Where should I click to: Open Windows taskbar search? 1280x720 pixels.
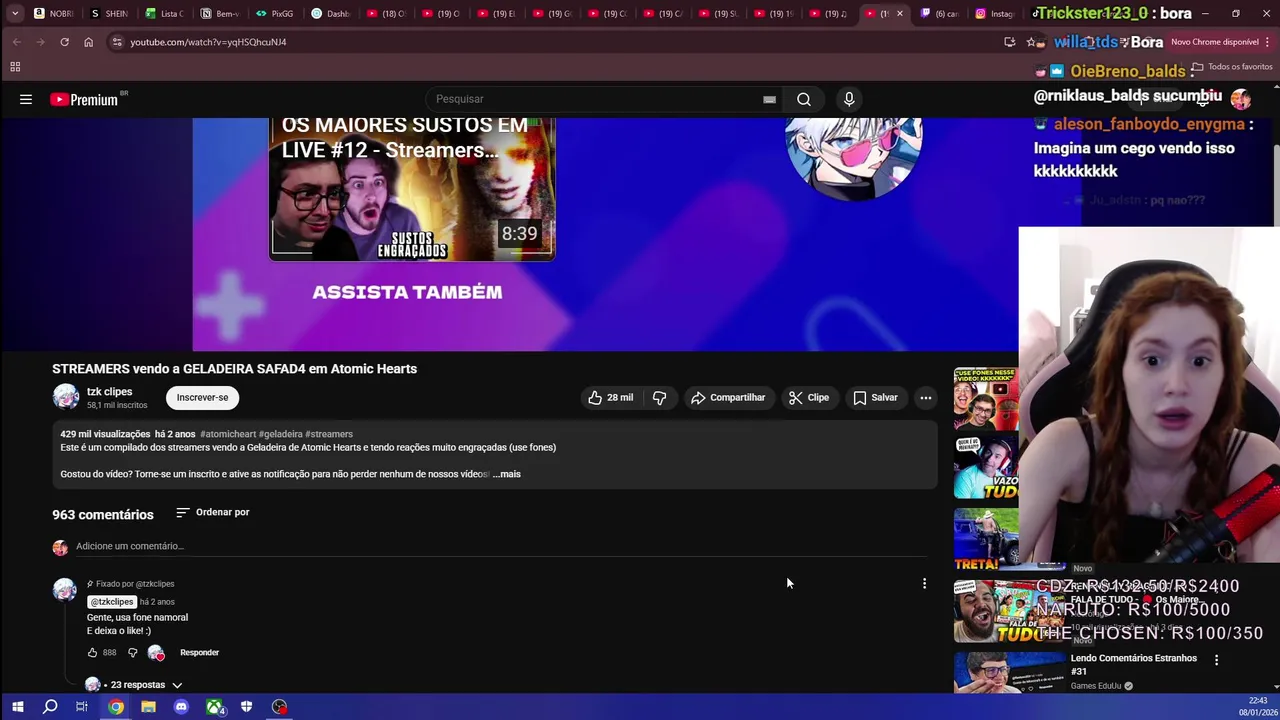click(50, 707)
